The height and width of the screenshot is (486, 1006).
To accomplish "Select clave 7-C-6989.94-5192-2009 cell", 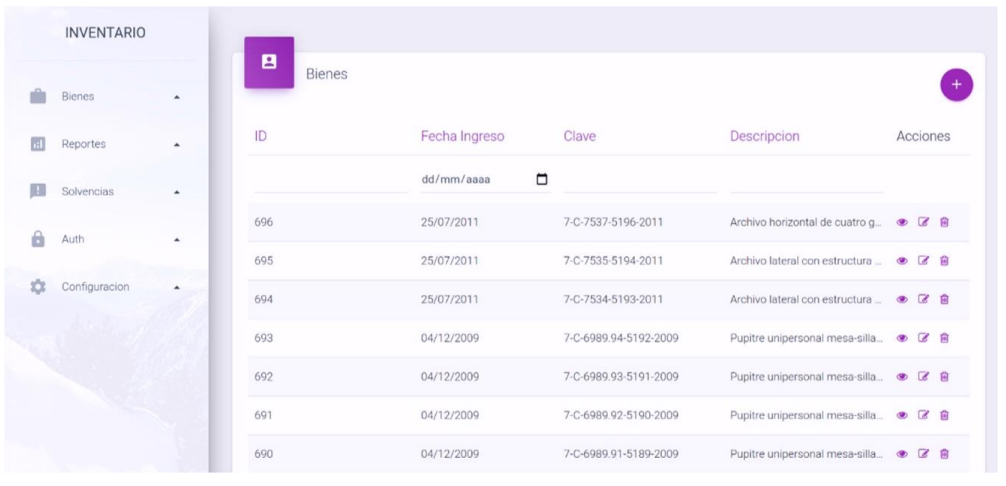I will (621, 338).
